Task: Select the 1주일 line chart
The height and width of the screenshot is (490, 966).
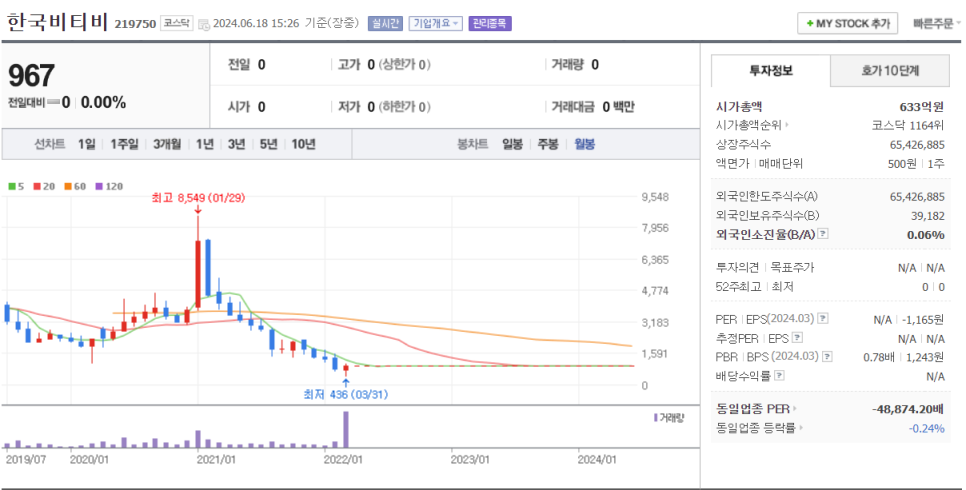Action: click(x=124, y=144)
